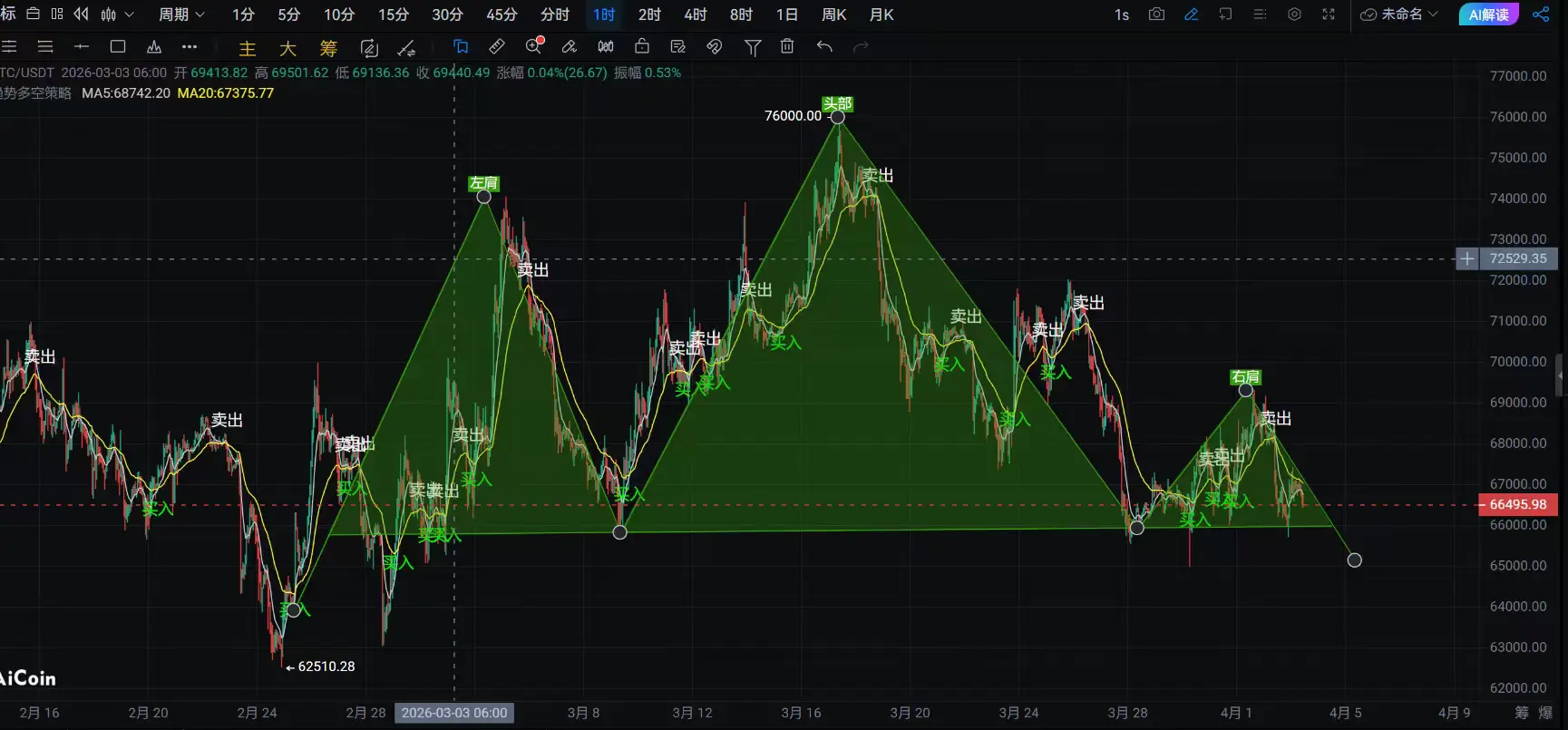The image size is (1568, 730).
Task: Select the three-line alignment drawing tool
Action: (x=44, y=47)
